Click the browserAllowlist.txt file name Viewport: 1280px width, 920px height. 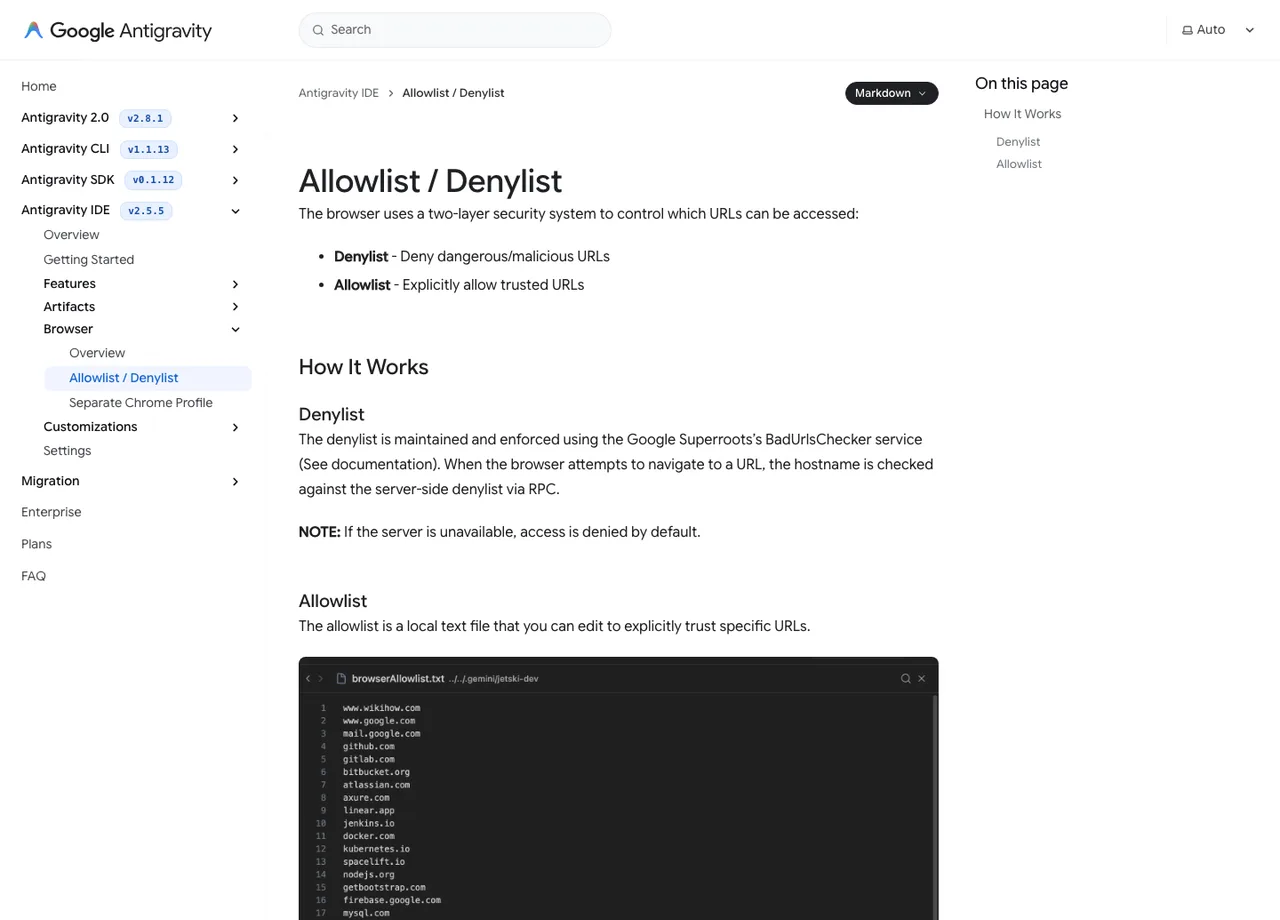tap(398, 678)
